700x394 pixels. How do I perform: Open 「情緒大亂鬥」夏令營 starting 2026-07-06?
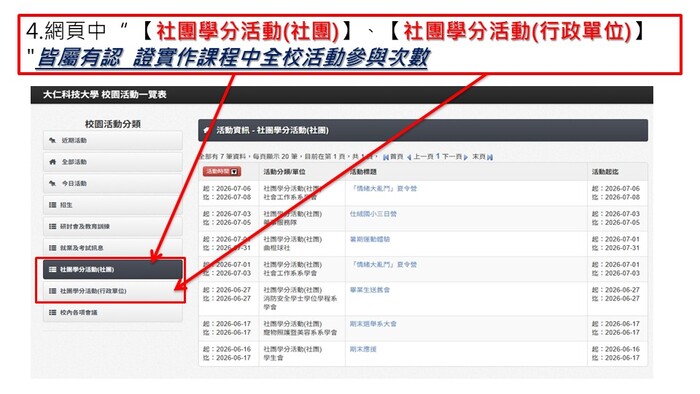[383, 189]
